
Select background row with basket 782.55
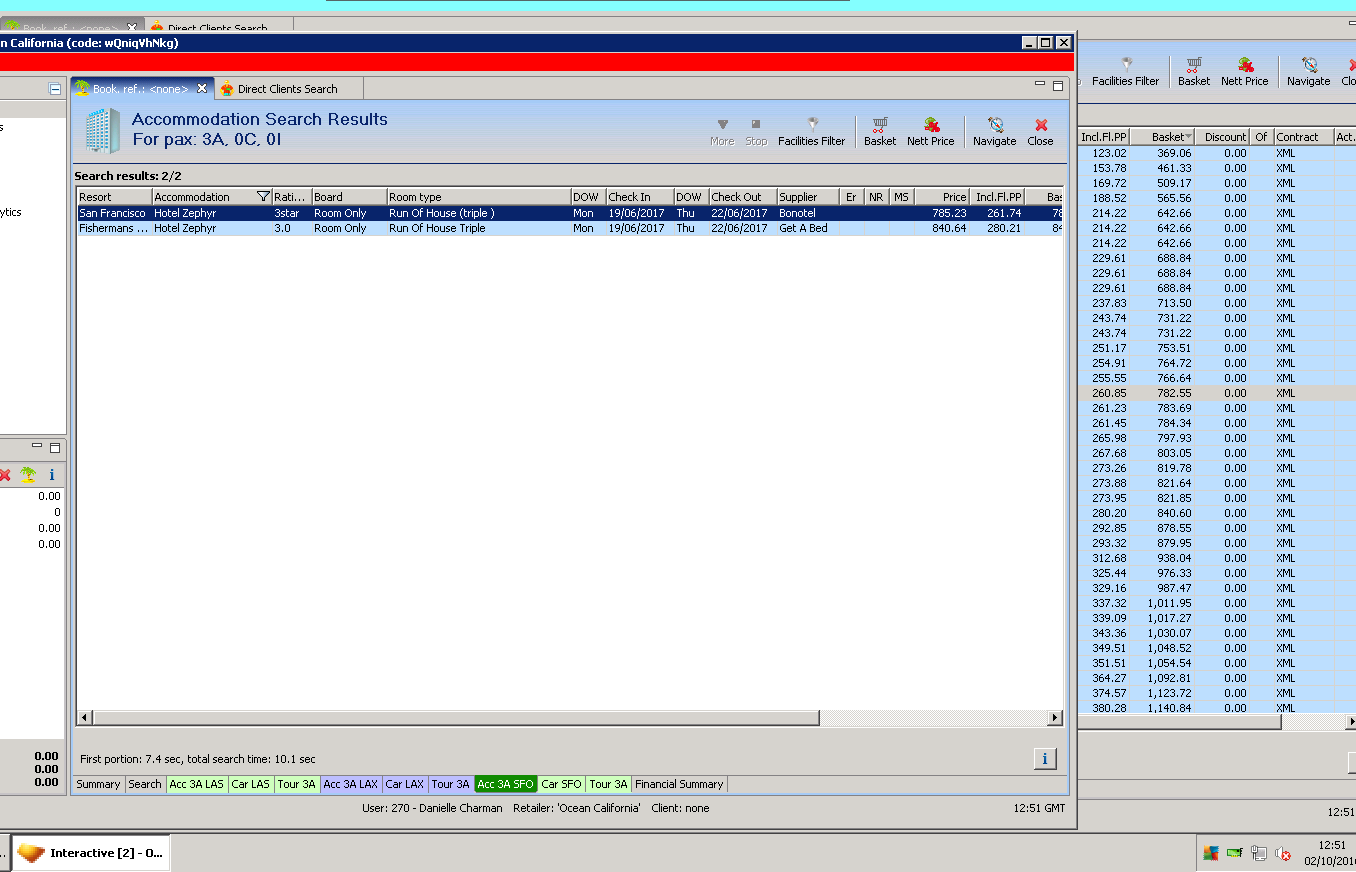tap(1216, 393)
